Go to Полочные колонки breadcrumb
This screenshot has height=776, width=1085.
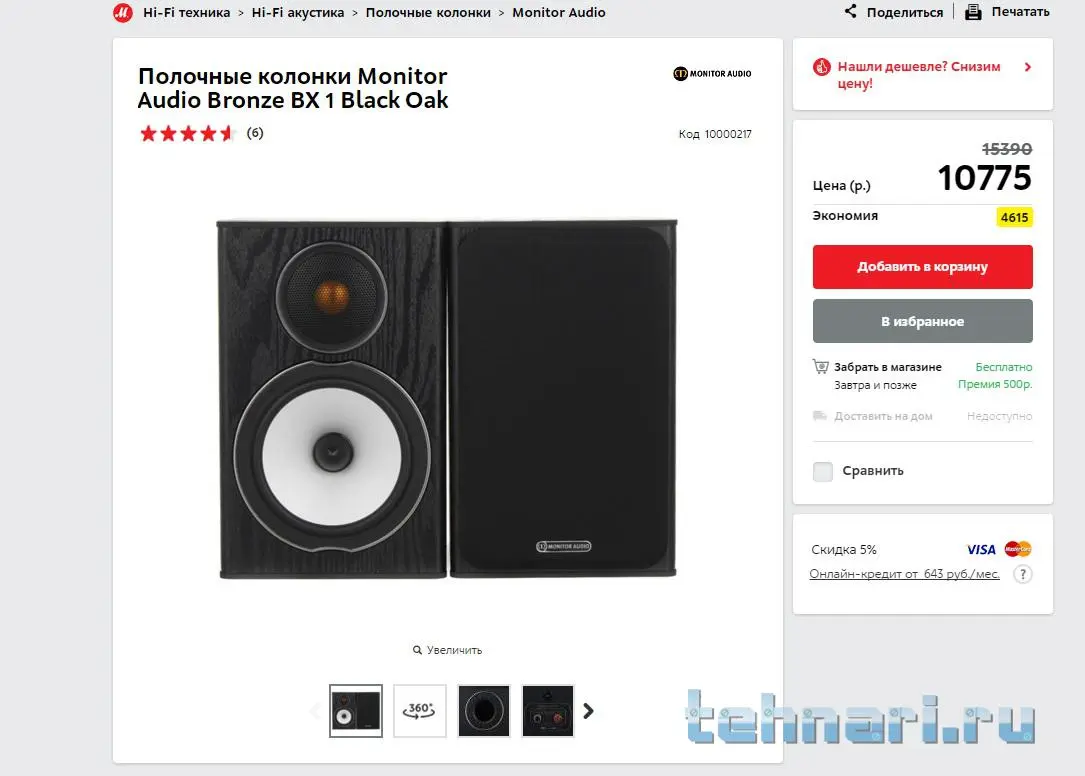point(428,12)
